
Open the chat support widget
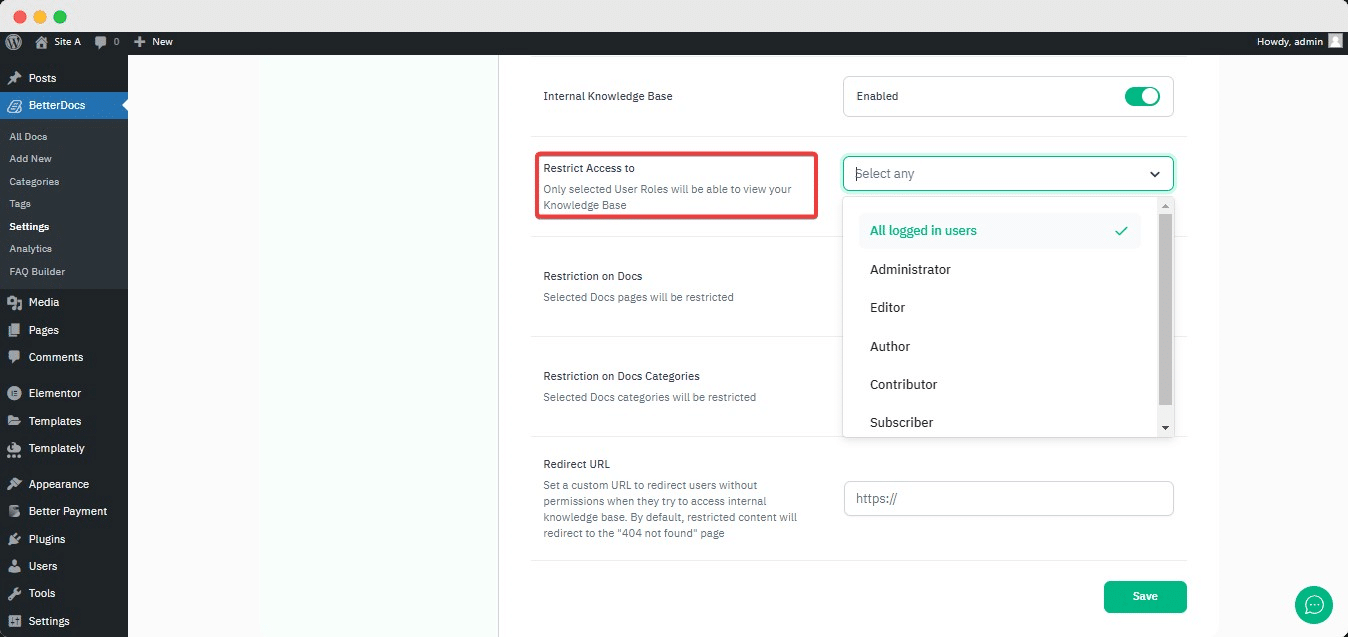click(1313, 605)
